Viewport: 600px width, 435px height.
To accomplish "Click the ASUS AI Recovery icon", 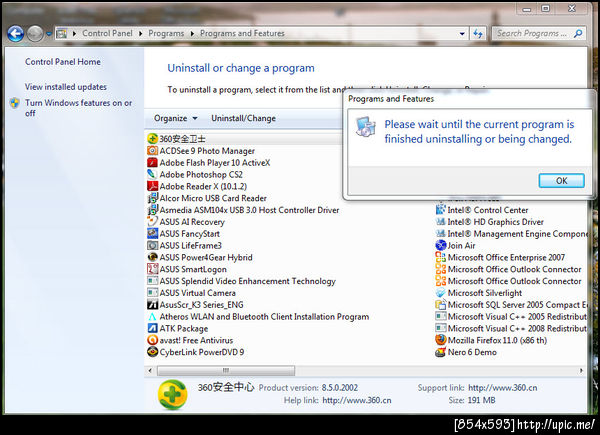I will coord(153,222).
